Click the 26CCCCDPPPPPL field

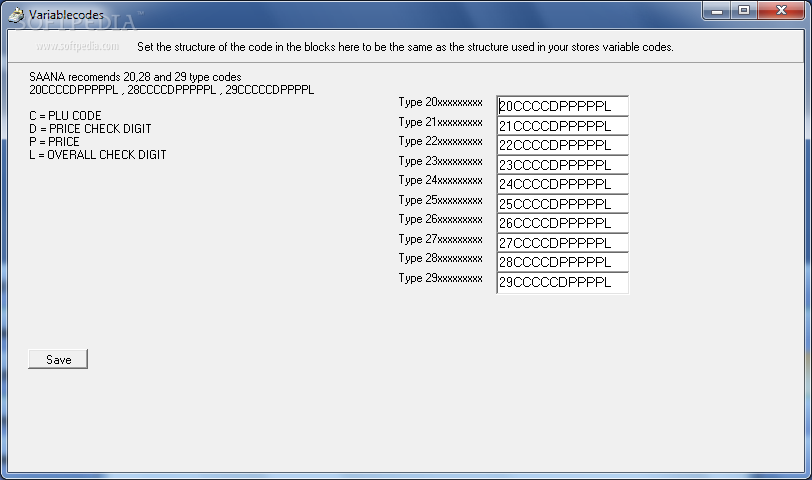click(x=562, y=223)
